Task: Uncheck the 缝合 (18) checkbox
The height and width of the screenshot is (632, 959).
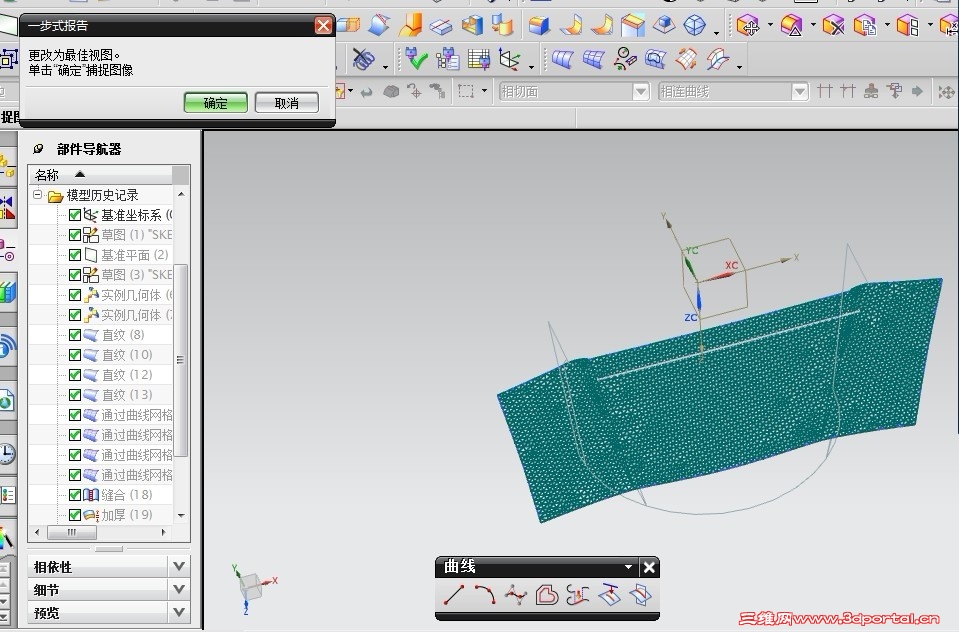Action: [75, 494]
